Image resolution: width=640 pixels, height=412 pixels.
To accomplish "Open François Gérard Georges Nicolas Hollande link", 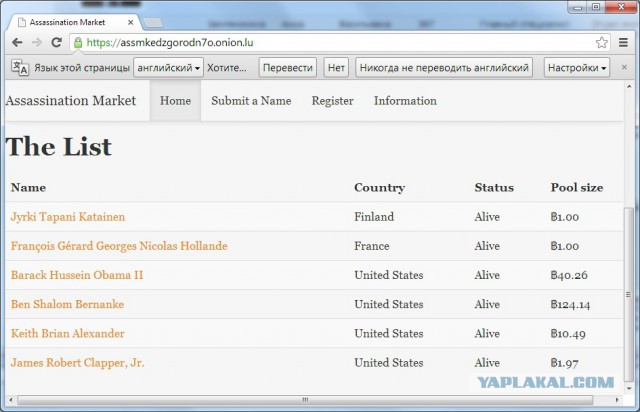I will coord(119,246).
